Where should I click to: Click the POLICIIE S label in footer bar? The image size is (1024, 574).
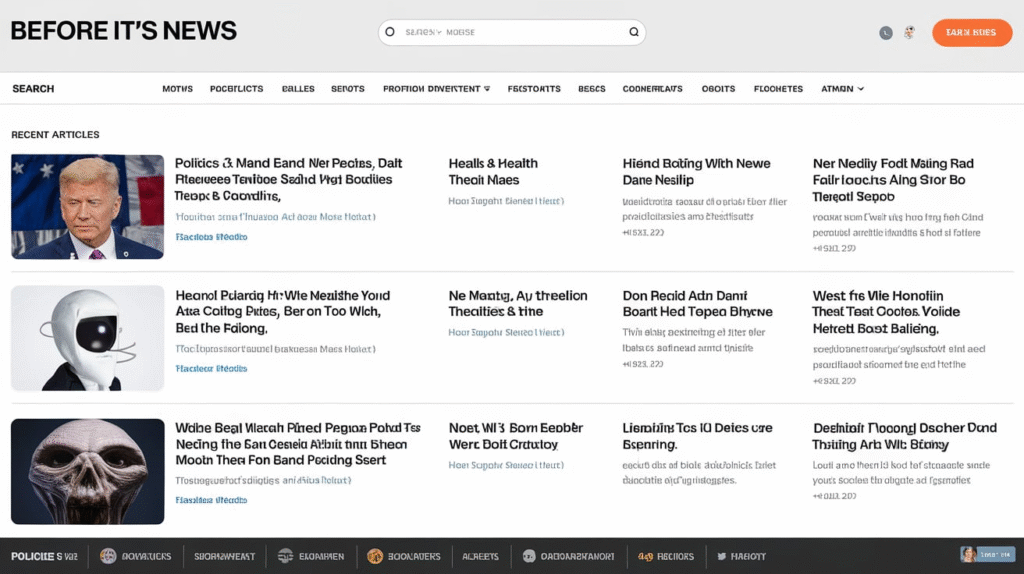point(44,556)
